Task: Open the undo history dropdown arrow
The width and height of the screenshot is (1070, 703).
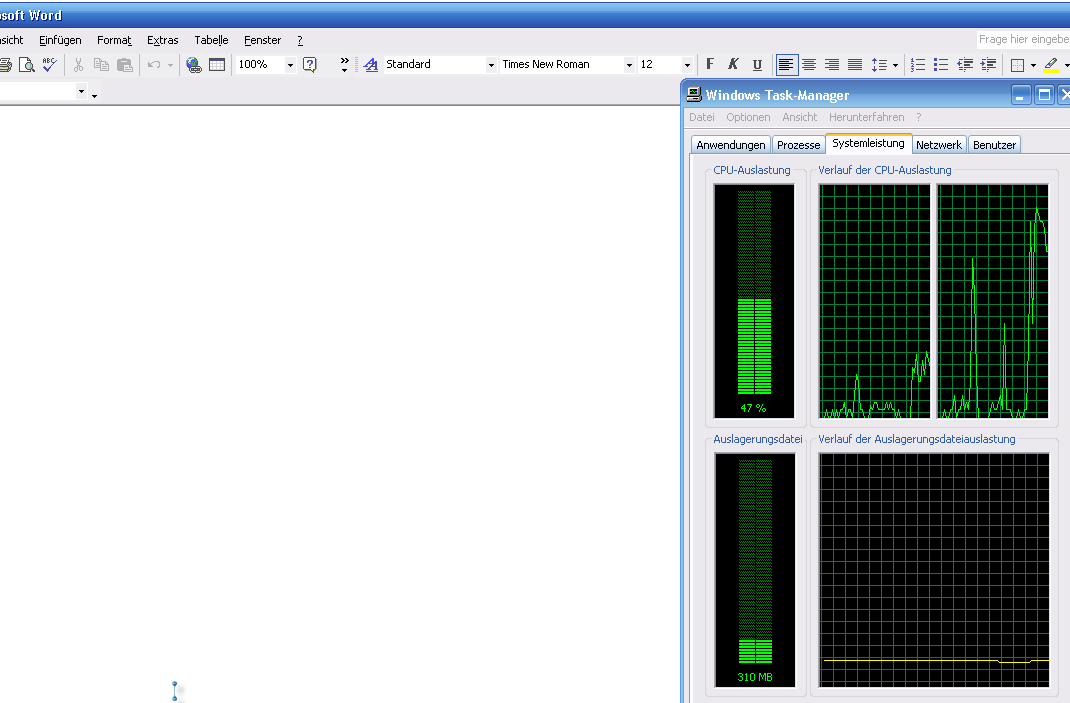Action: (170, 66)
